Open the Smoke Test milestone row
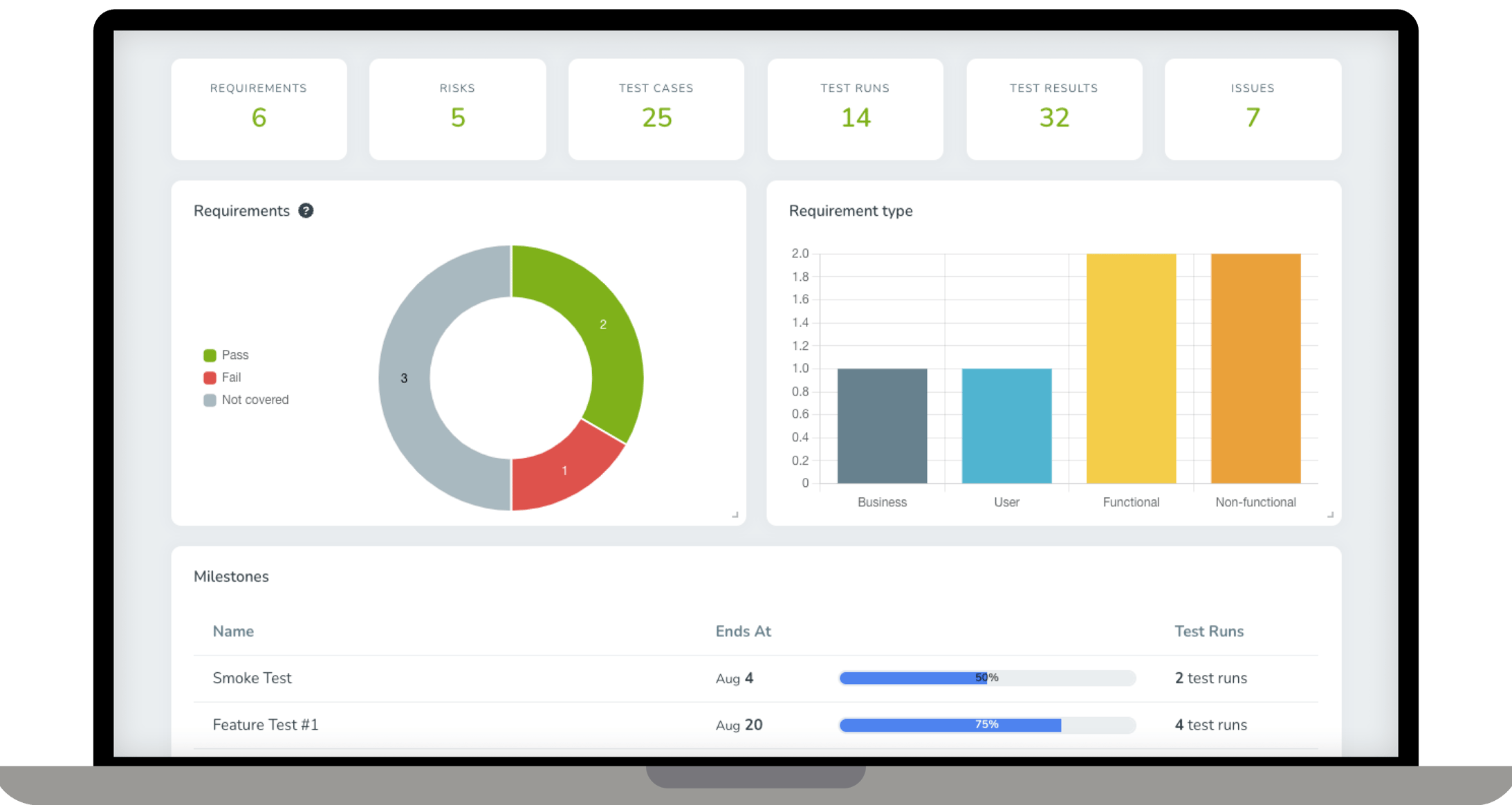The height and width of the screenshot is (805, 1512). tap(252, 678)
